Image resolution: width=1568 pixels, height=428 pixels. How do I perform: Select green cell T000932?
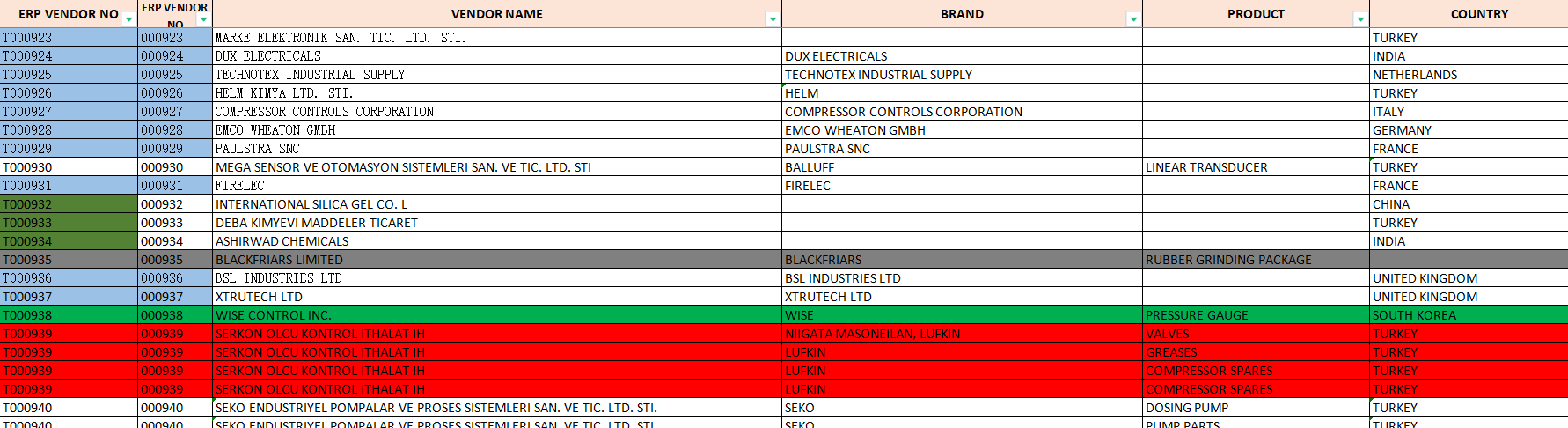(x=69, y=204)
